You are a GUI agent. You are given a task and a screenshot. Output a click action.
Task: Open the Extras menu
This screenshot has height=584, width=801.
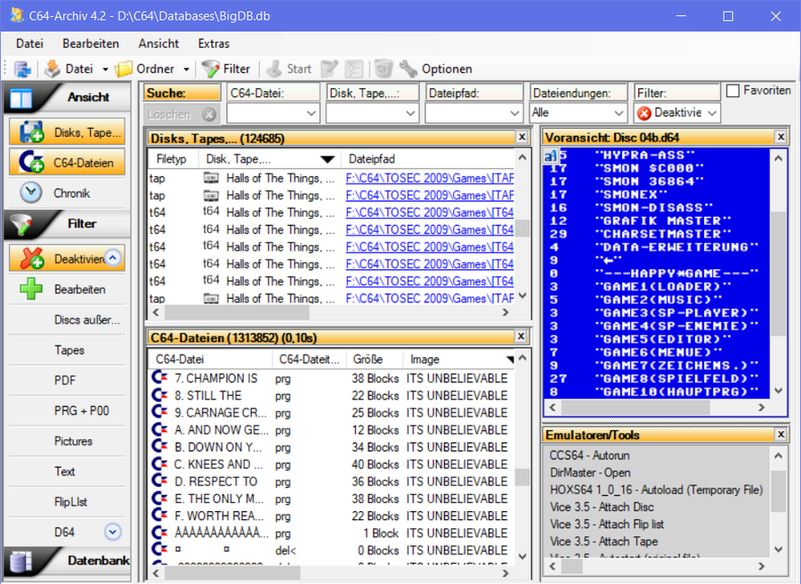tap(214, 43)
